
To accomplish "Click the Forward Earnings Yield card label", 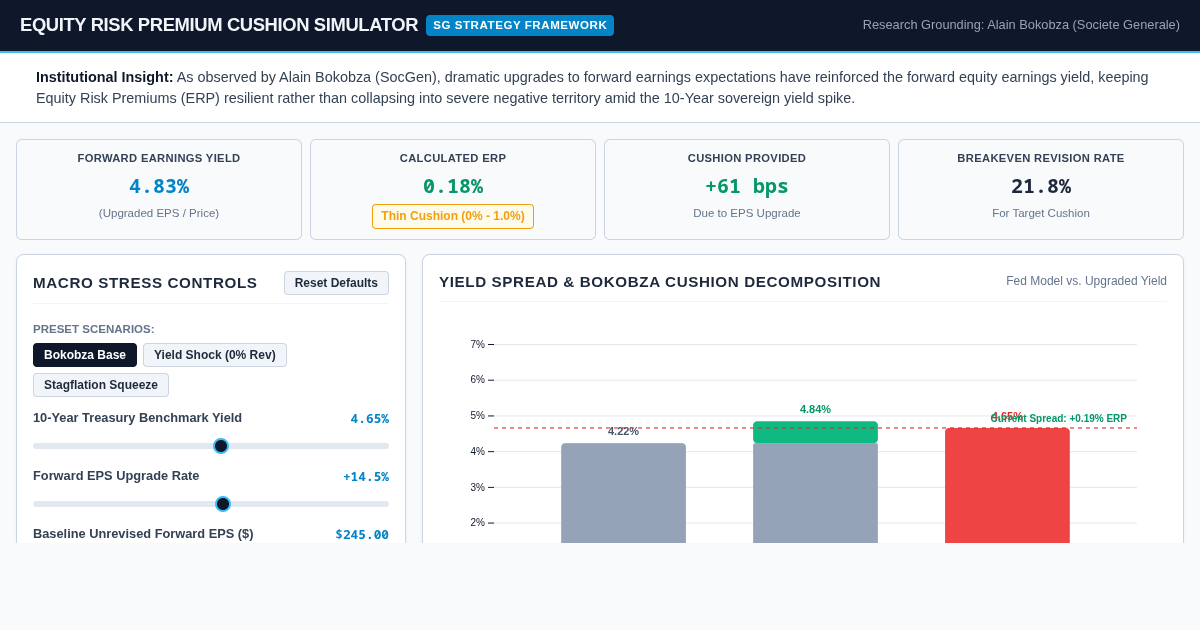I will coord(159,158).
